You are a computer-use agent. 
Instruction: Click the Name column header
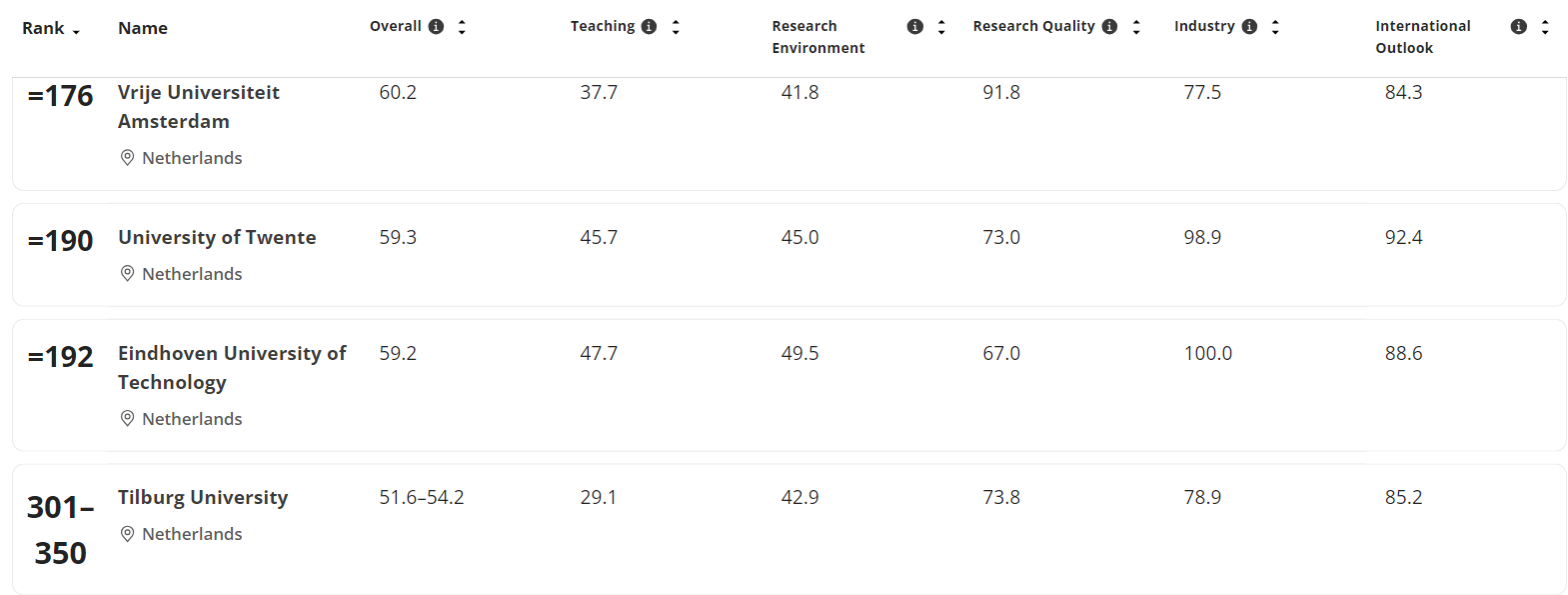pyautogui.click(x=143, y=28)
